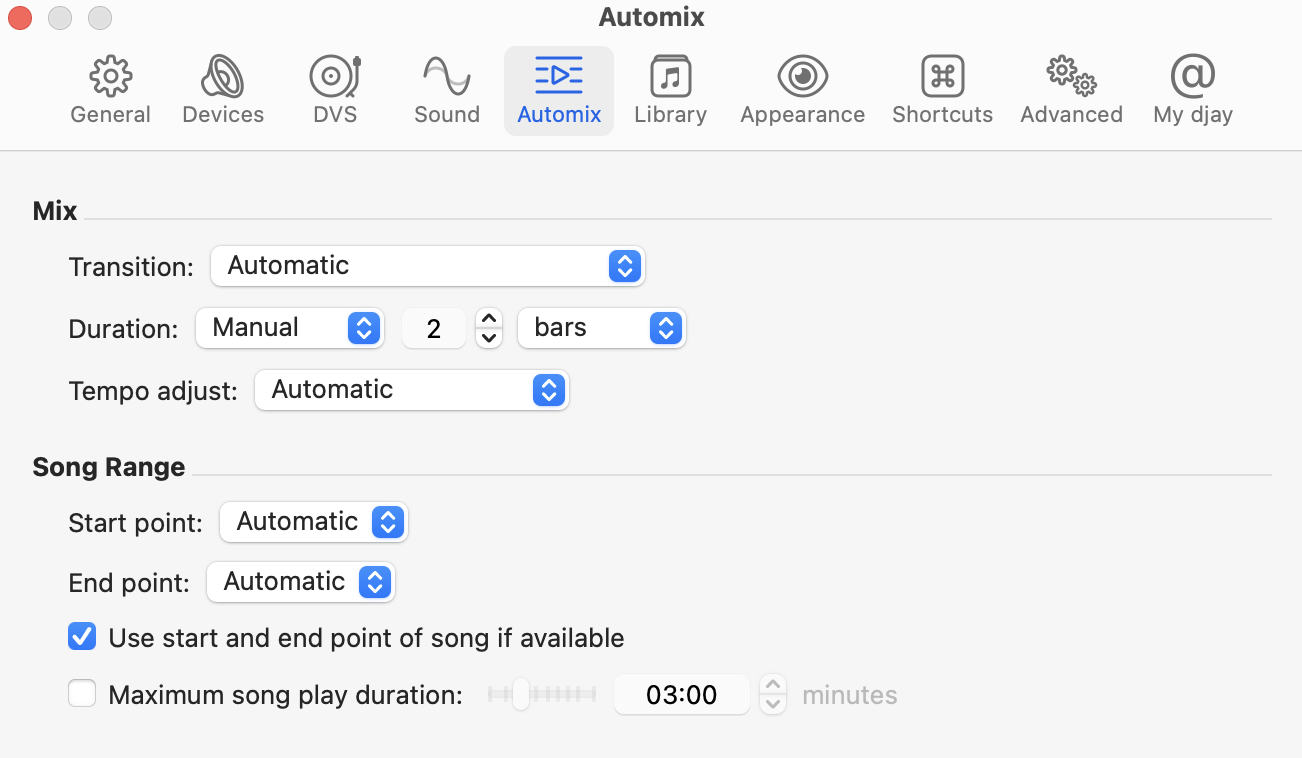Open the My djay account pane
Screen dimensions: 1302x758
1192,88
